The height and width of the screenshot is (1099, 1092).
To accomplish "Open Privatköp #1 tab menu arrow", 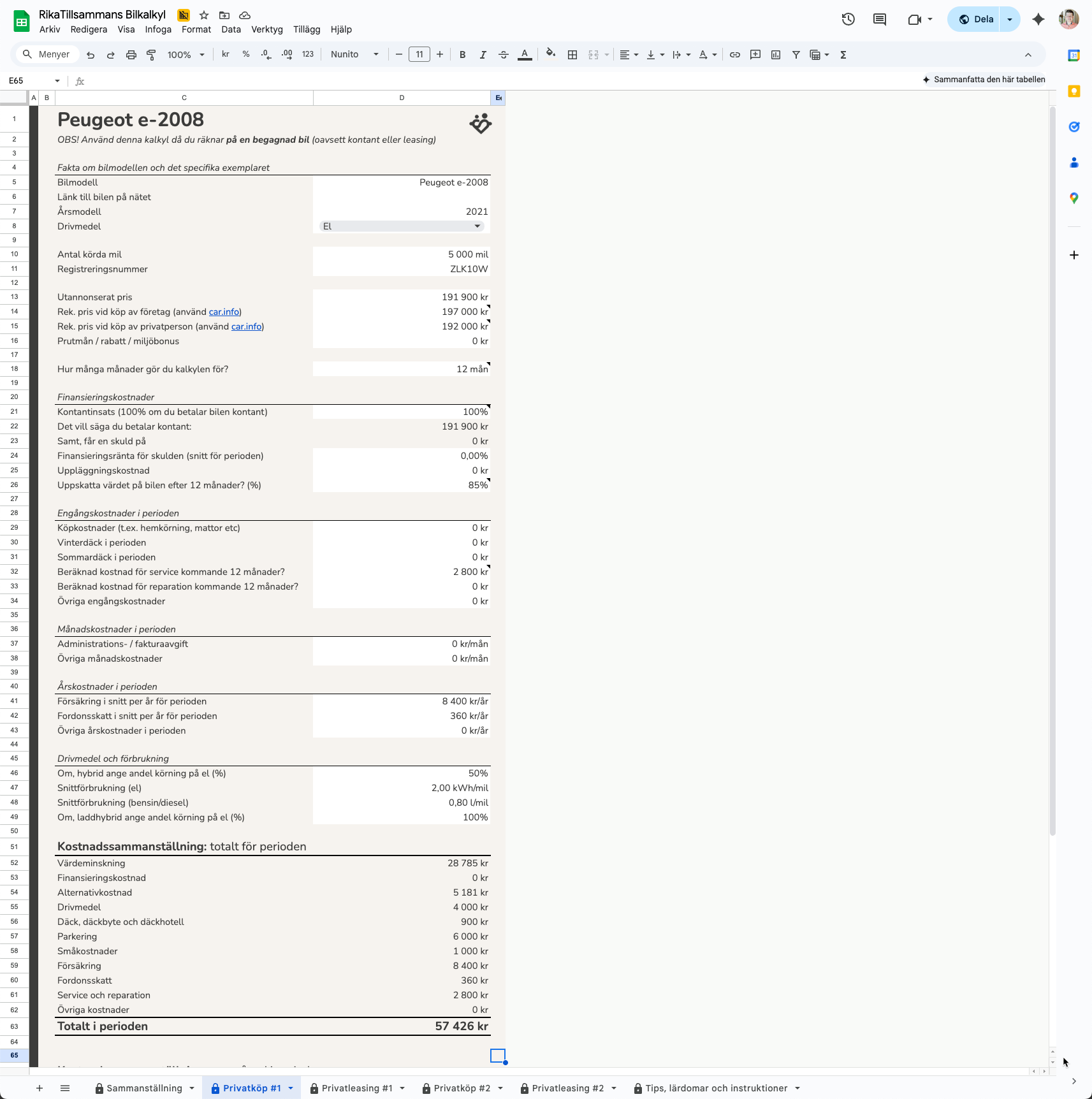I will [x=291, y=1088].
